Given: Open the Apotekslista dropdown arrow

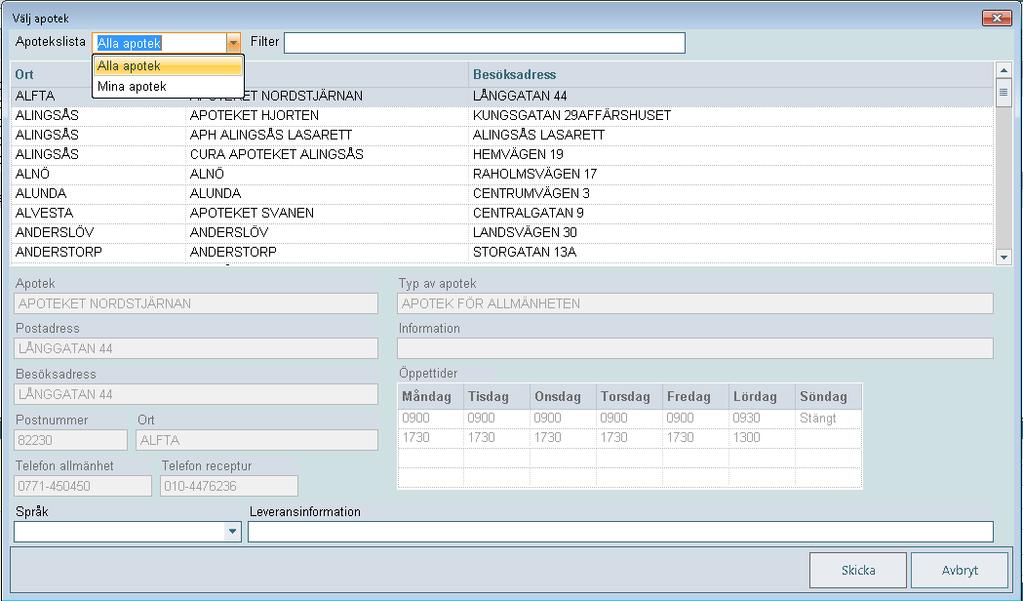Looking at the screenshot, I should point(234,43).
